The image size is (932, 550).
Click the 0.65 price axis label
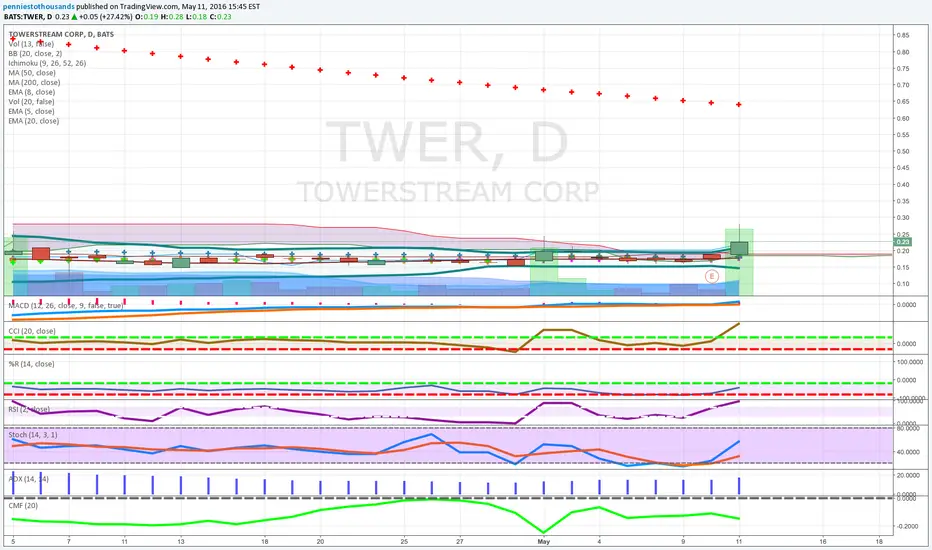(903, 102)
